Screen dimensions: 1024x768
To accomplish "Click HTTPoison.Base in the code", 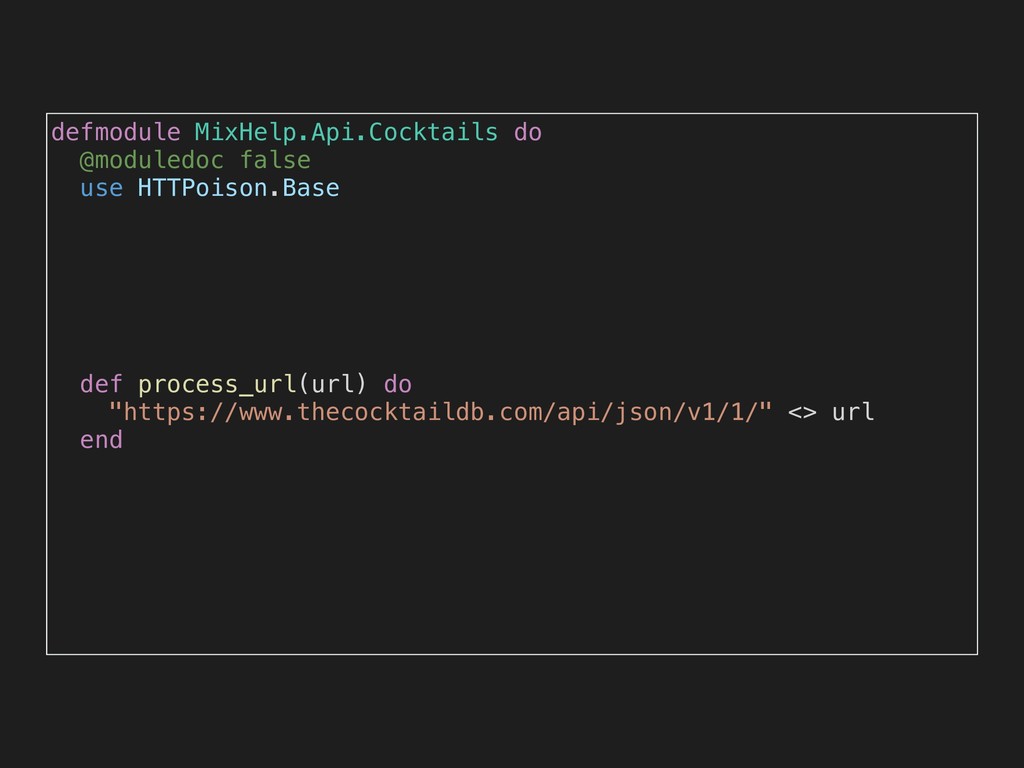I will (238, 189).
